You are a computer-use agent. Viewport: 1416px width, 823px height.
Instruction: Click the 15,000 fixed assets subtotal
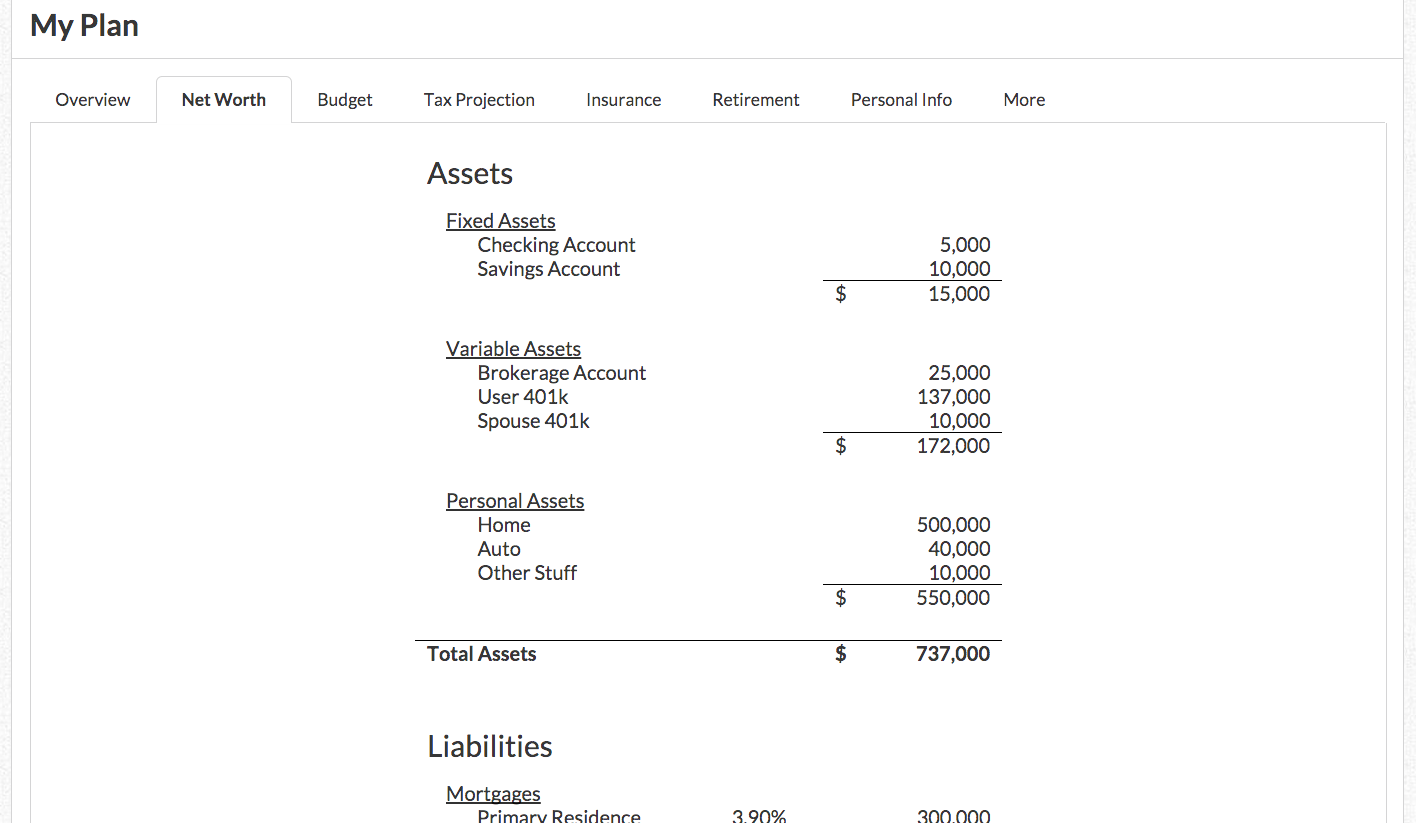click(959, 294)
